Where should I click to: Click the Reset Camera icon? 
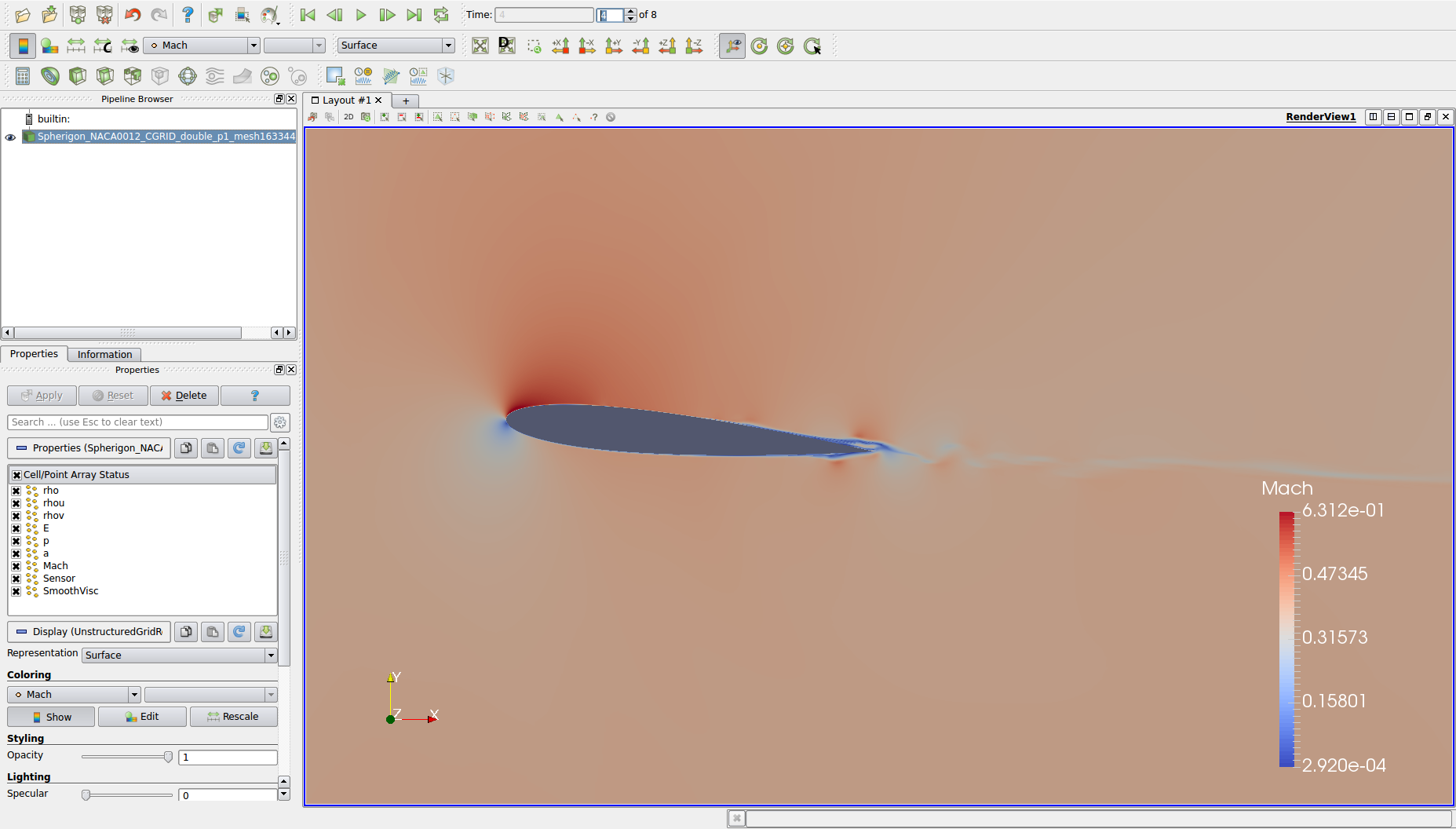[x=480, y=46]
